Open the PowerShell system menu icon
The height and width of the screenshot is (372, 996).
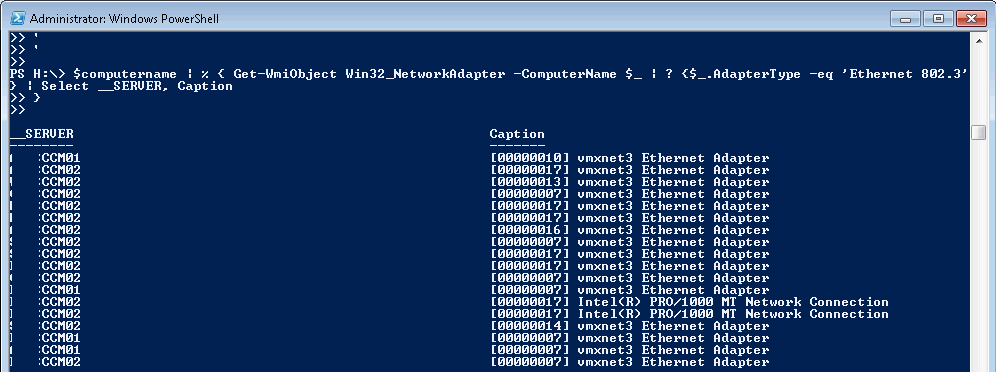tap(18, 18)
